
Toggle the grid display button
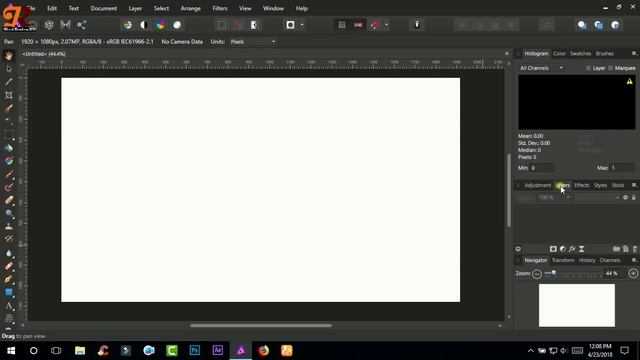coord(342,25)
